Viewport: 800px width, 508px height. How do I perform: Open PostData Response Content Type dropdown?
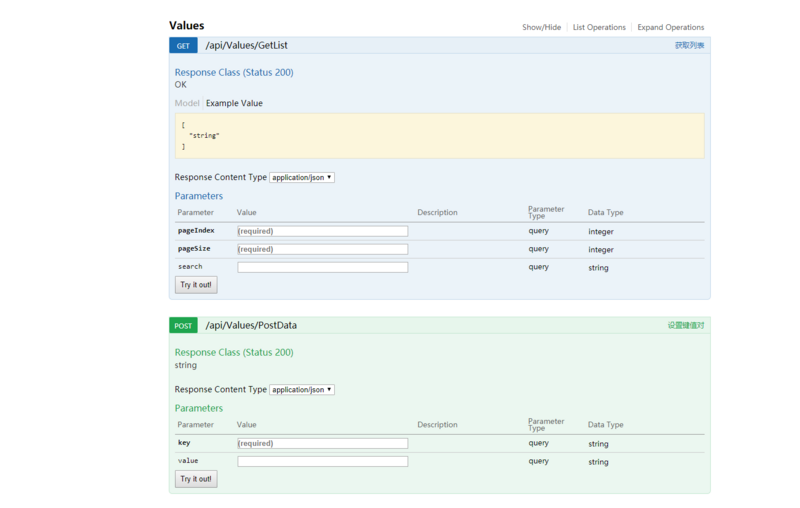coord(302,390)
